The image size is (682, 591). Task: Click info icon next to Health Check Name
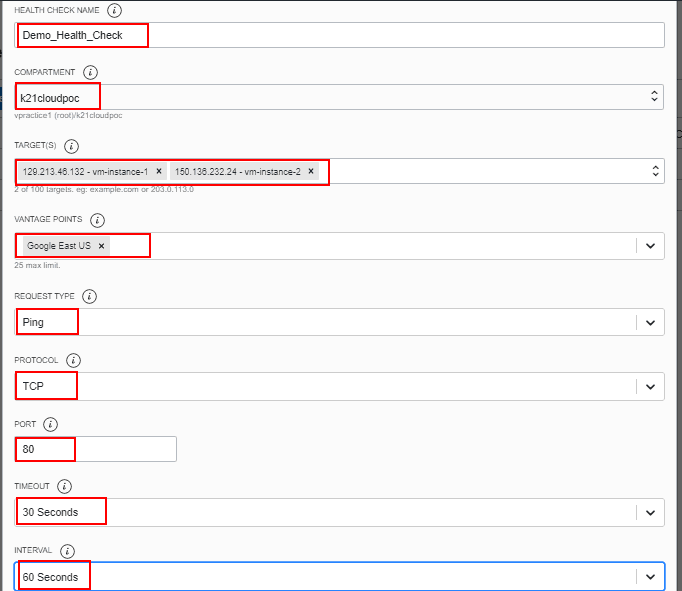(114, 11)
